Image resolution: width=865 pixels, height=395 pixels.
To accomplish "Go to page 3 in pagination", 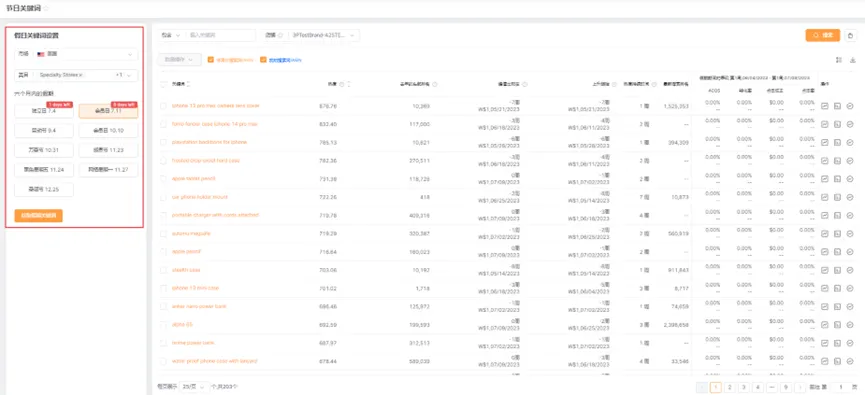I will point(744,387).
